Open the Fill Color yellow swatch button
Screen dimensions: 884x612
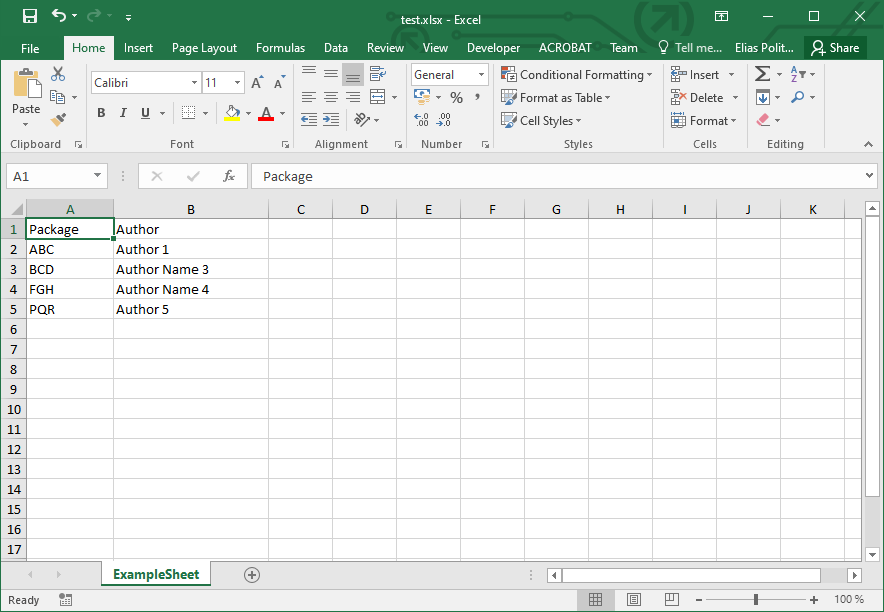(232, 113)
